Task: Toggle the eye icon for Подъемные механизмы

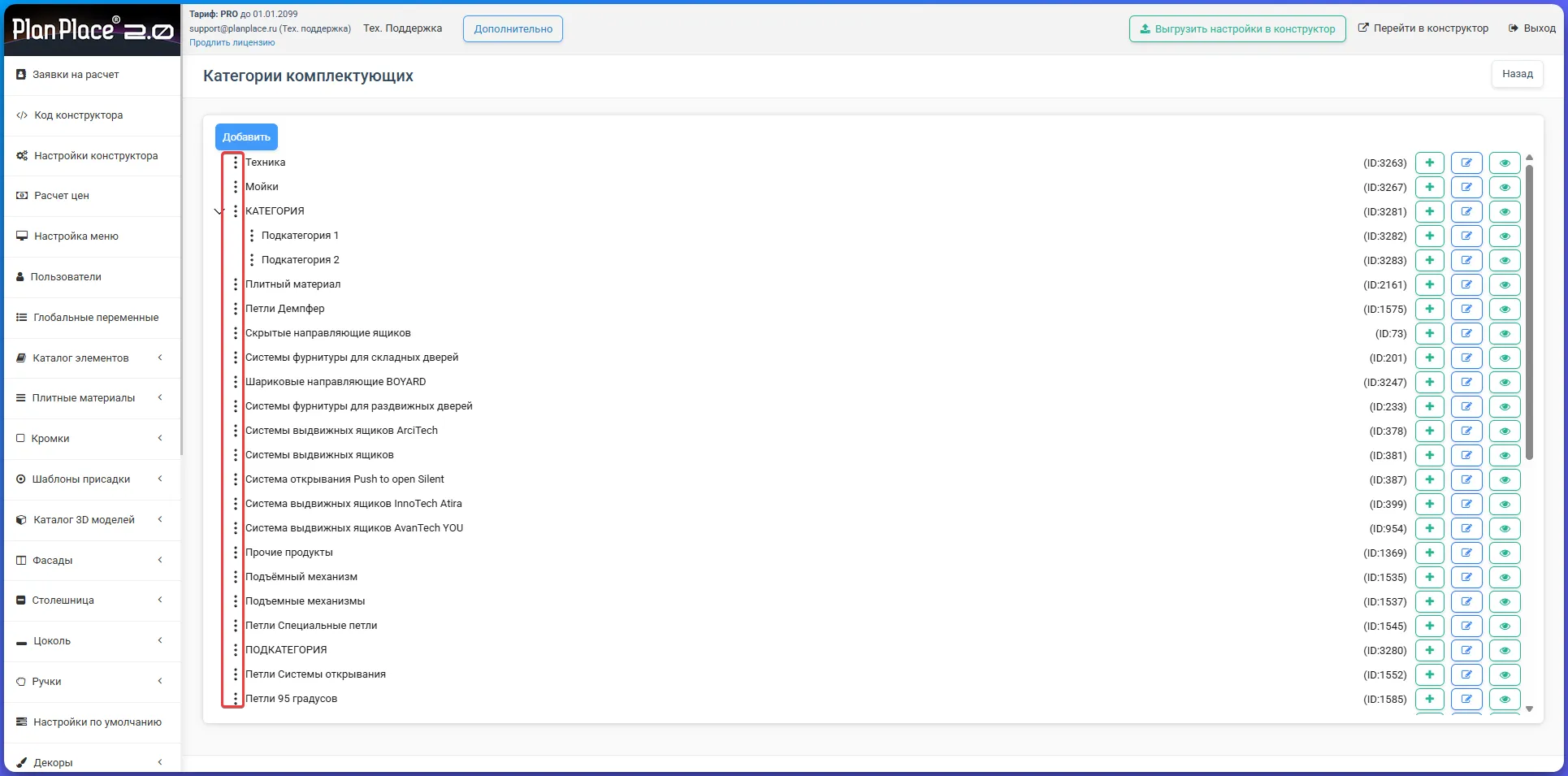Action: point(1505,601)
